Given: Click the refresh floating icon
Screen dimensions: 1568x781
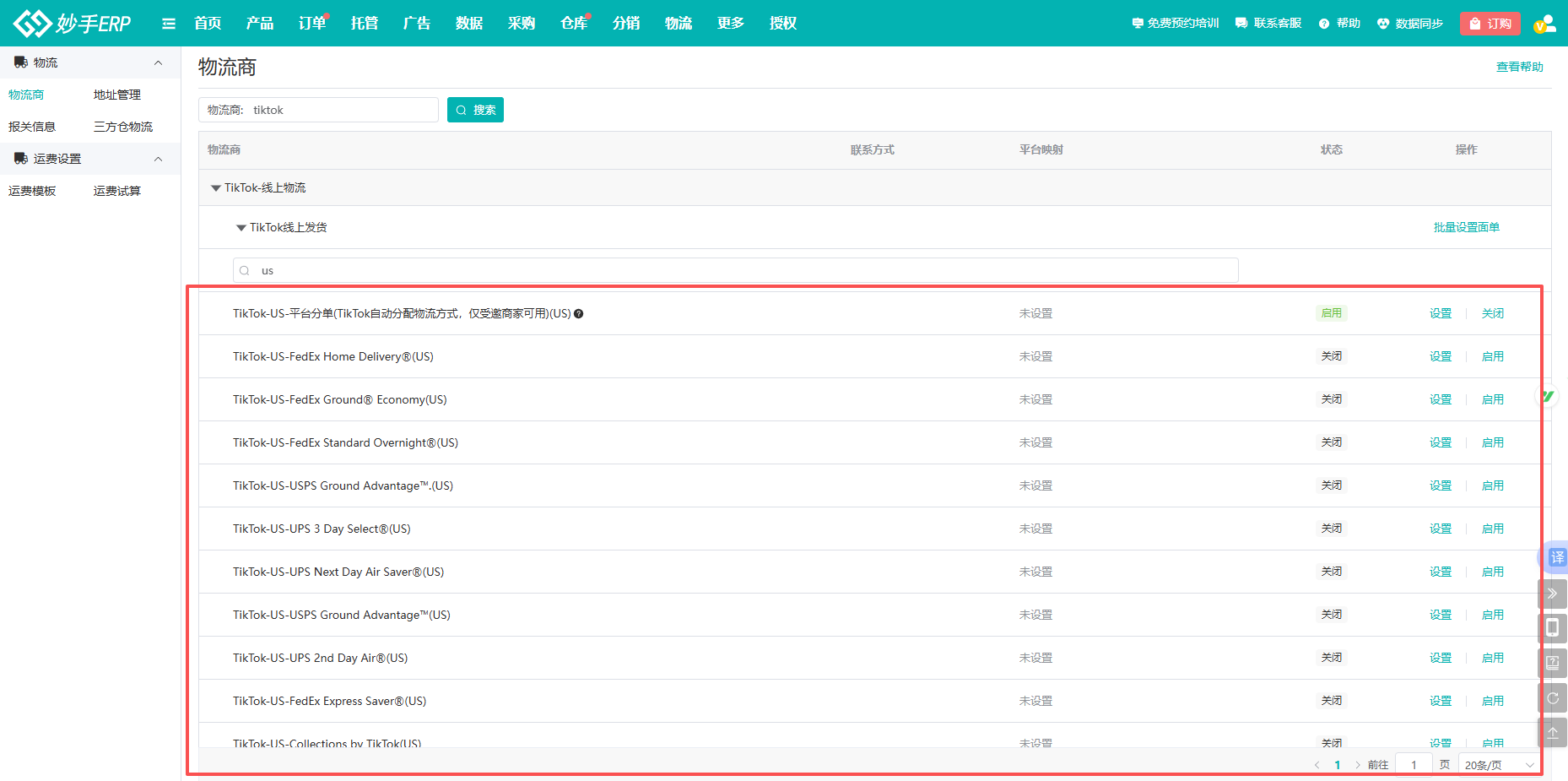Looking at the screenshot, I should coord(1552,698).
